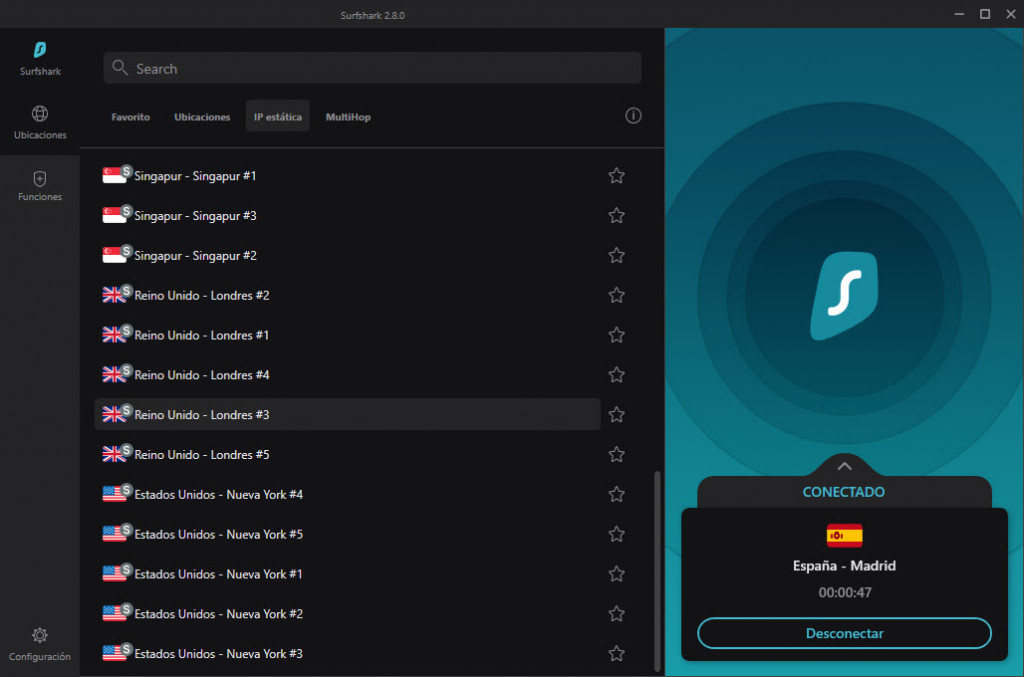Favorite Singapur - Singapur #2 star
Image resolution: width=1024 pixels, height=677 pixels.
click(616, 255)
